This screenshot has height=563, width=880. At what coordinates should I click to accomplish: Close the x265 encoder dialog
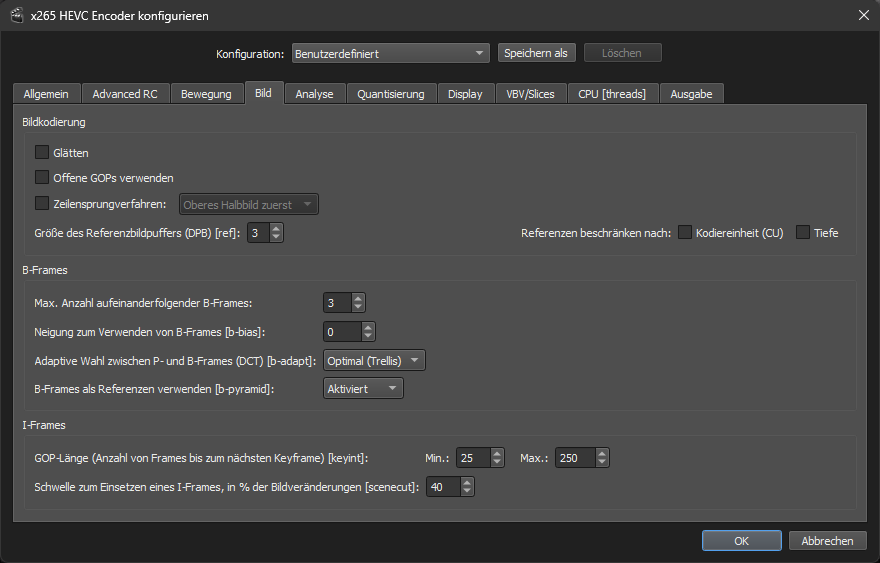864,15
